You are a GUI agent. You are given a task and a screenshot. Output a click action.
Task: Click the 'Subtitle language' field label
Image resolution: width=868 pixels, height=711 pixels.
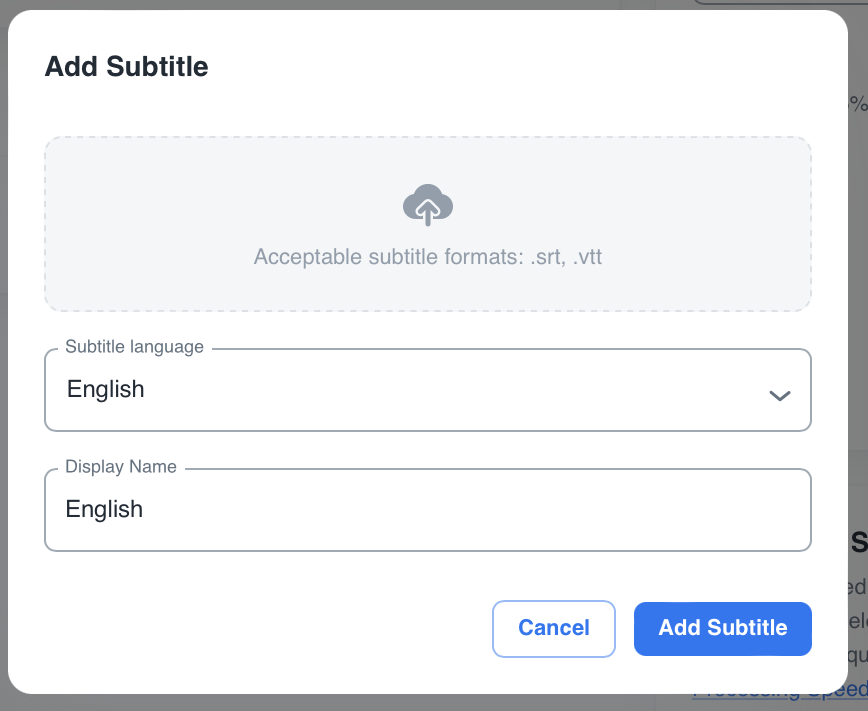click(x=134, y=347)
